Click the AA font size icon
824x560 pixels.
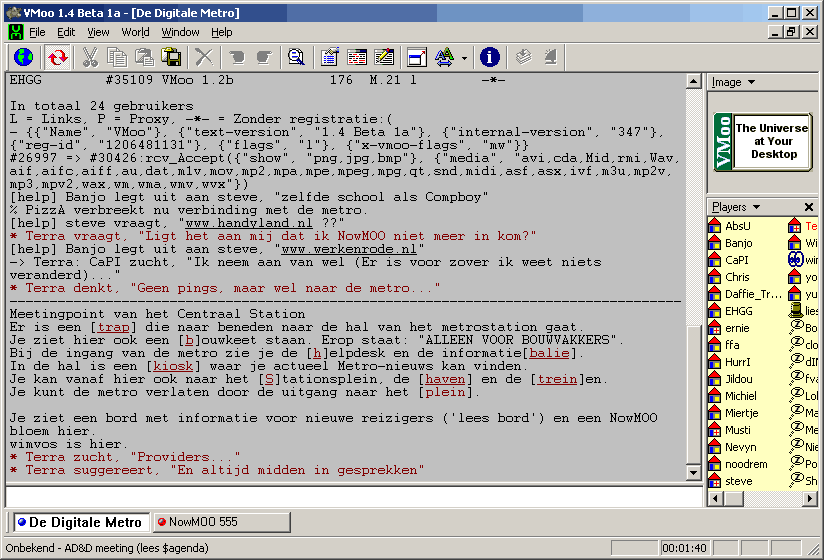(x=444, y=57)
